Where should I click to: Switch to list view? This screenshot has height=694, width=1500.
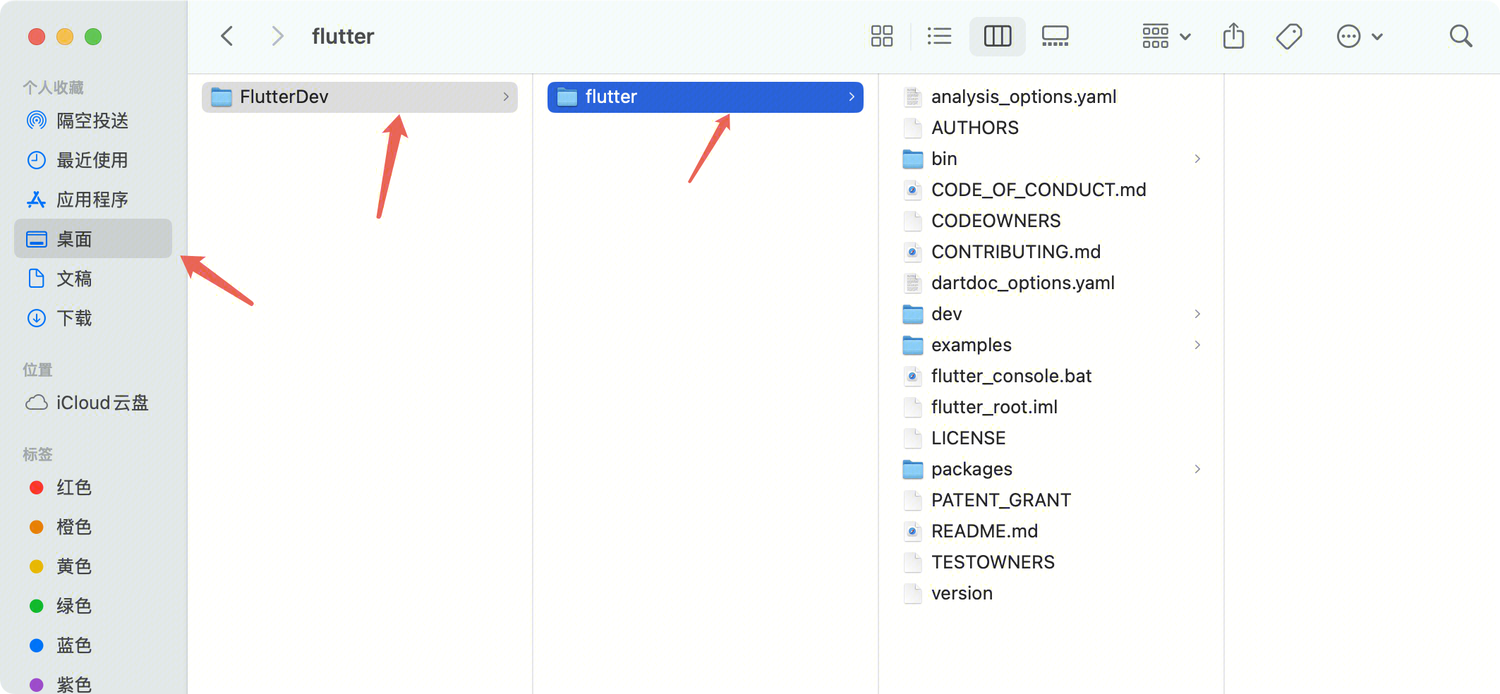coord(939,37)
